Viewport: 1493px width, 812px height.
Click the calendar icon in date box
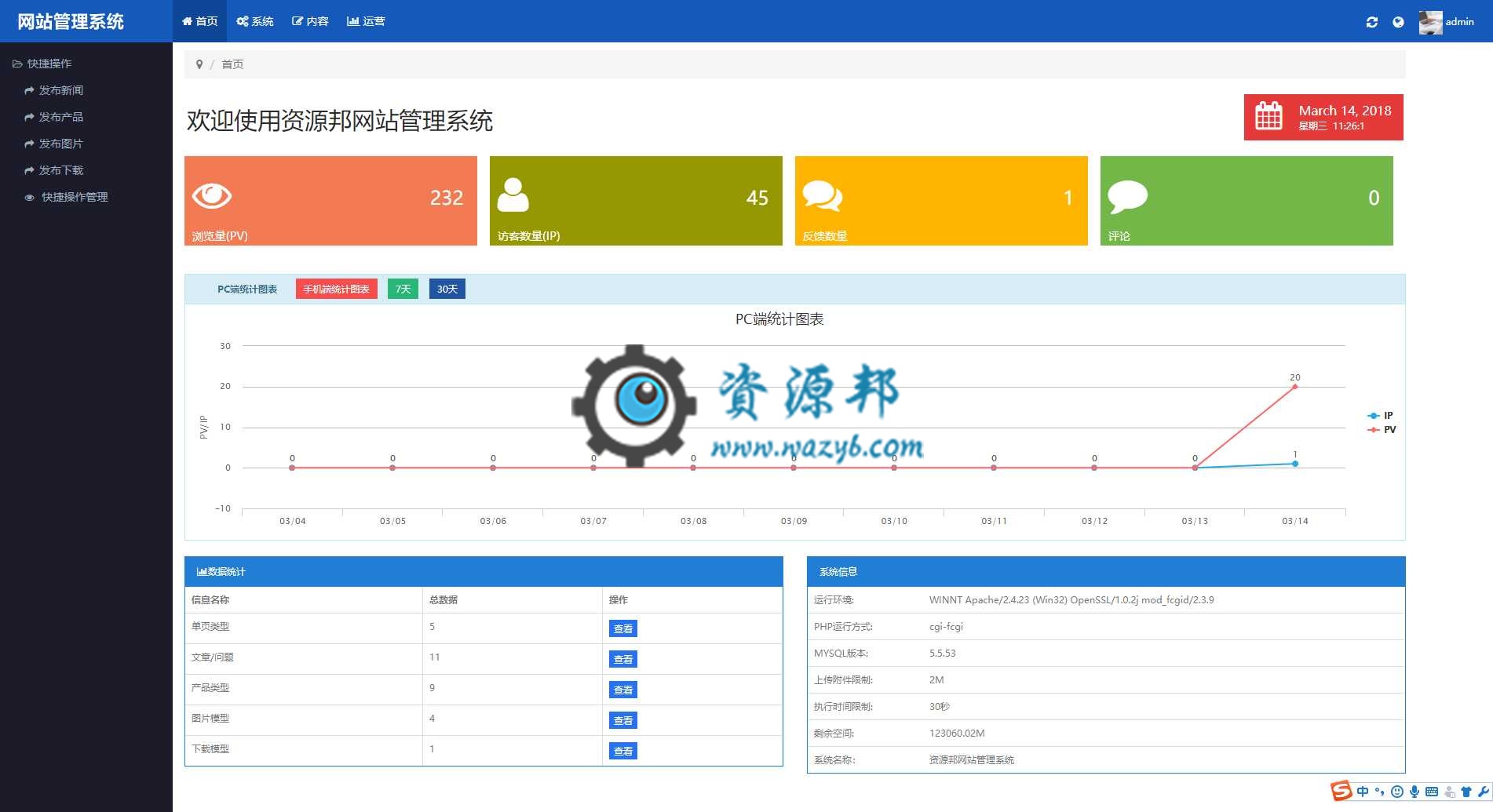[1269, 116]
